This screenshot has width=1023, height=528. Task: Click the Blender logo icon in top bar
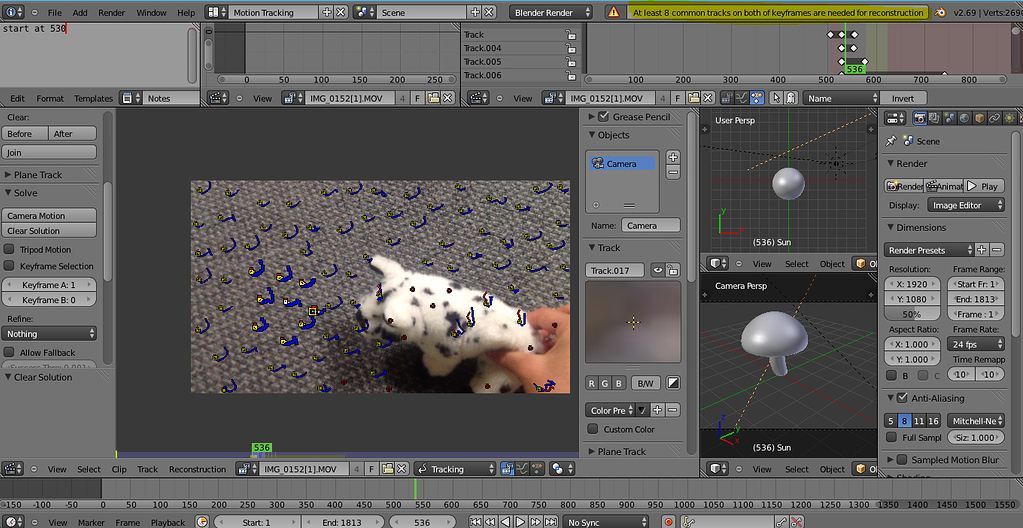(x=940, y=12)
